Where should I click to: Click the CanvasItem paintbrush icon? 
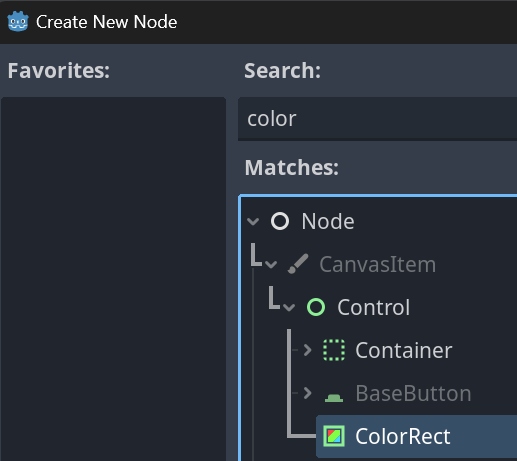(298, 264)
